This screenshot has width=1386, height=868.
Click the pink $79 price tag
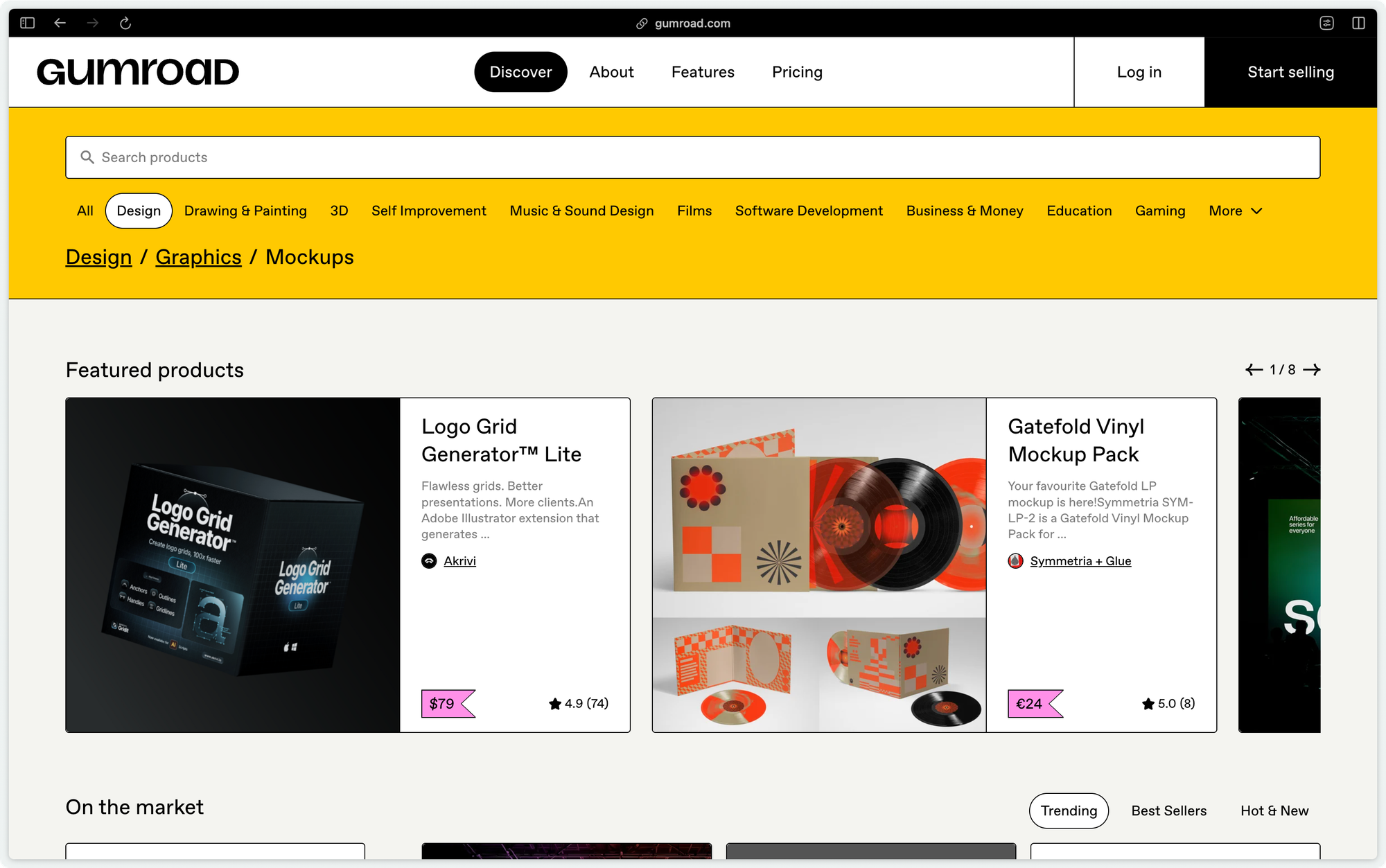coord(448,704)
